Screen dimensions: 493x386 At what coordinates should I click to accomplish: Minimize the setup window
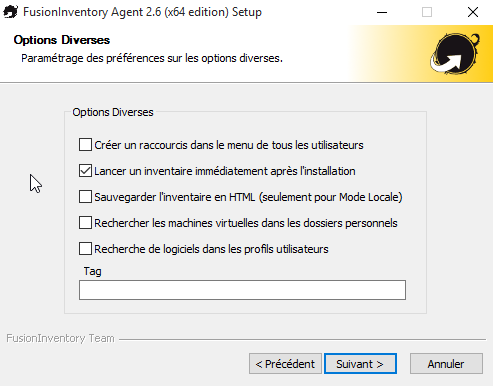pyautogui.click(x=382, y=12)
